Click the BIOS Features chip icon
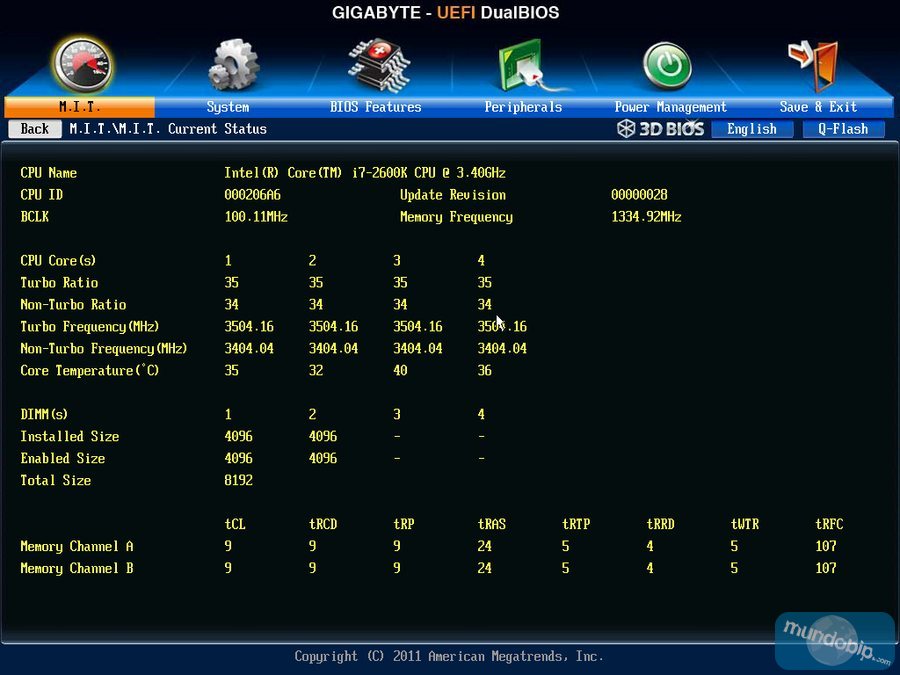Viewport: 900px width, 675px height. [379, 65]
